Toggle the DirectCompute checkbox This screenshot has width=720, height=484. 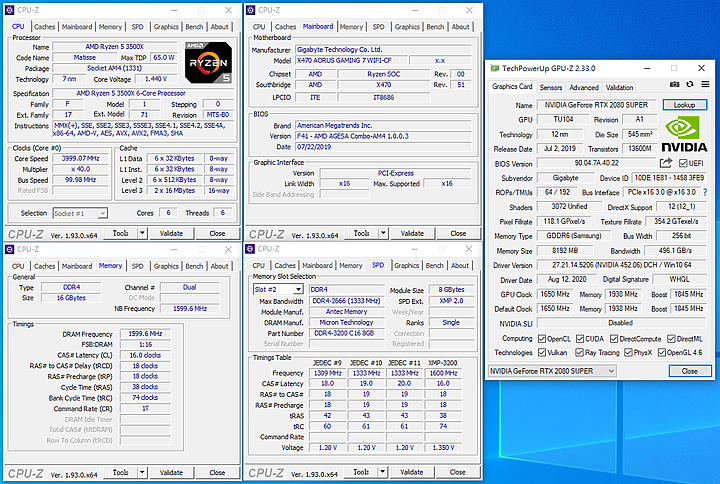tap(614, 339)
